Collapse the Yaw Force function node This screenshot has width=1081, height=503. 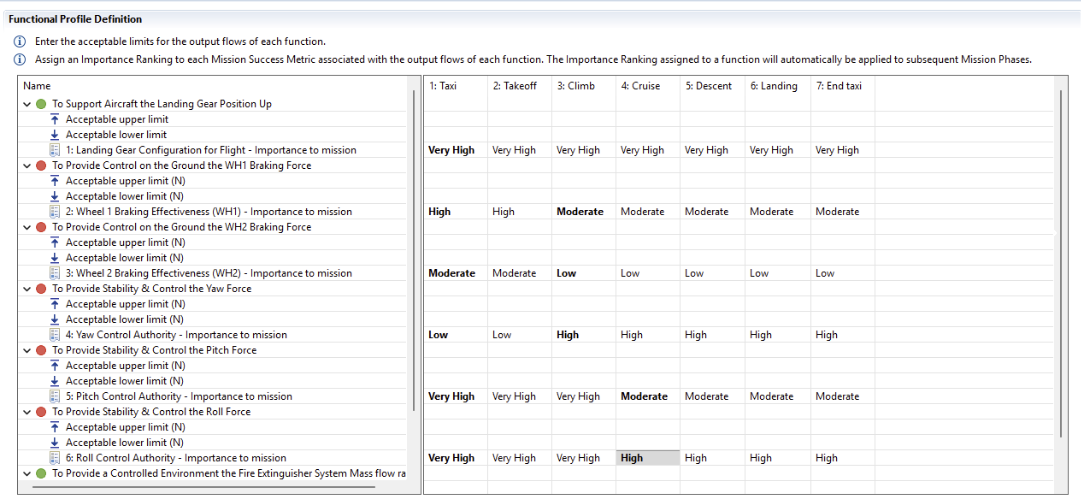[x=27, y=289]
